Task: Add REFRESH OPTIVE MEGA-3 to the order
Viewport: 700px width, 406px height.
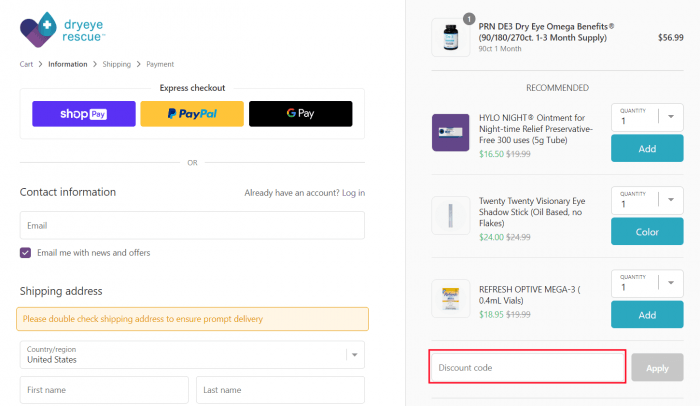Action: coord(647,315)
